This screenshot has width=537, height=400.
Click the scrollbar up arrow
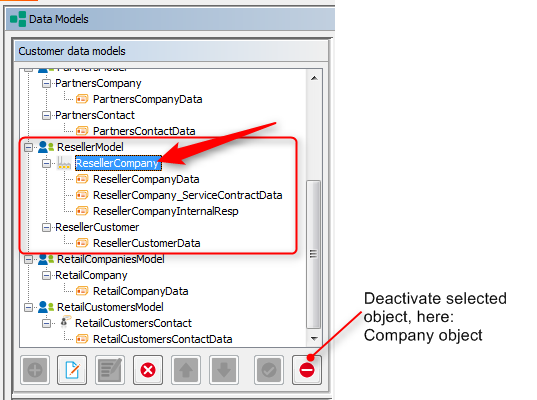click(x=314, y=78)
